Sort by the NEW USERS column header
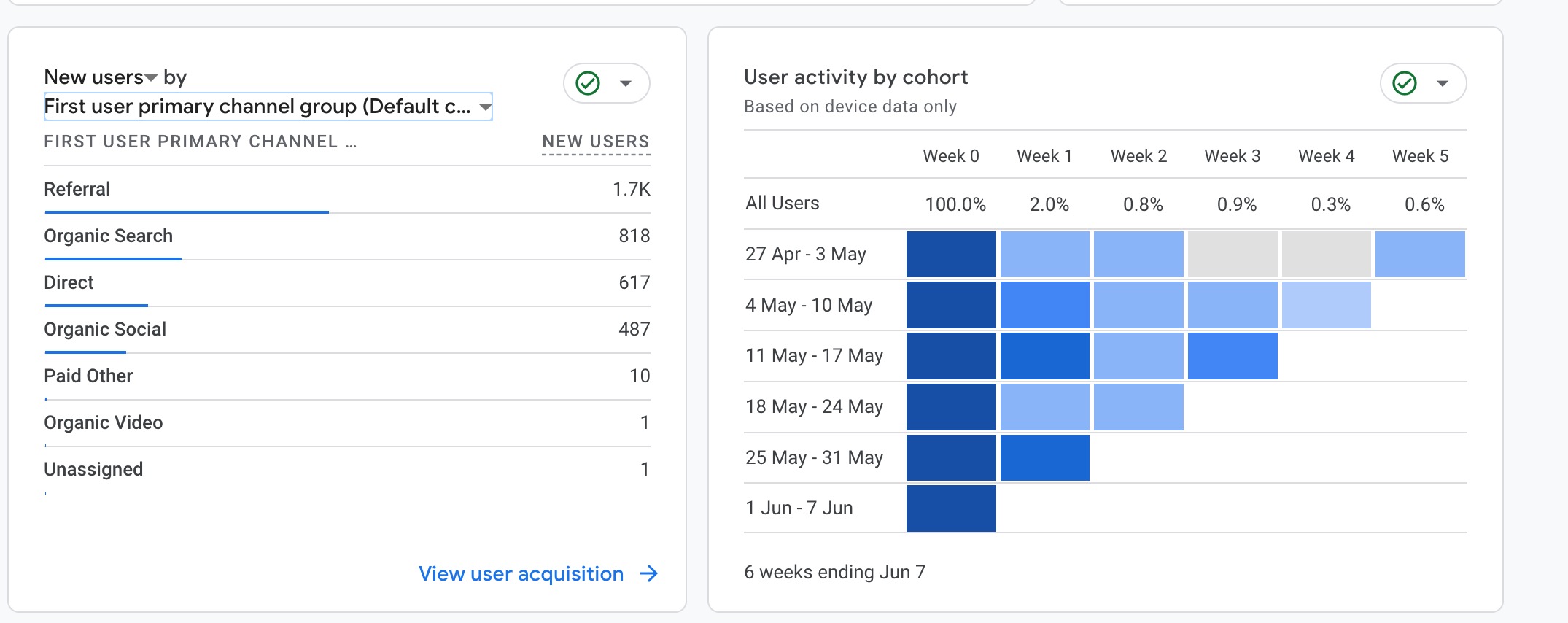1568x623 pixels. tap(595, 142)
